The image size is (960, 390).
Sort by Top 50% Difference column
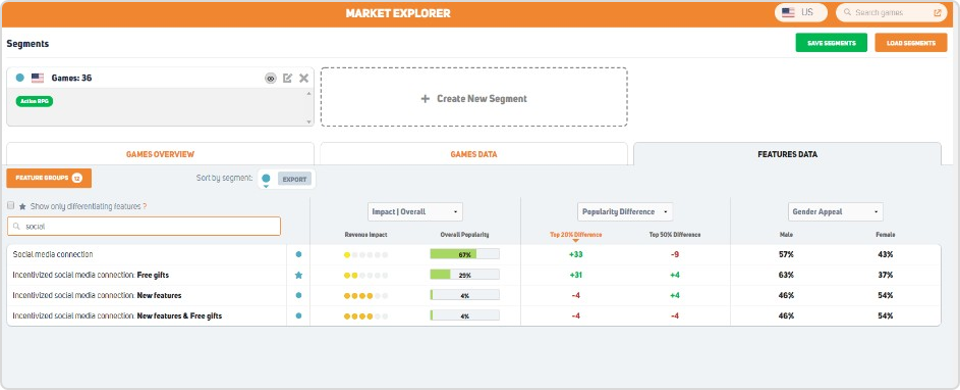(675, 234)
